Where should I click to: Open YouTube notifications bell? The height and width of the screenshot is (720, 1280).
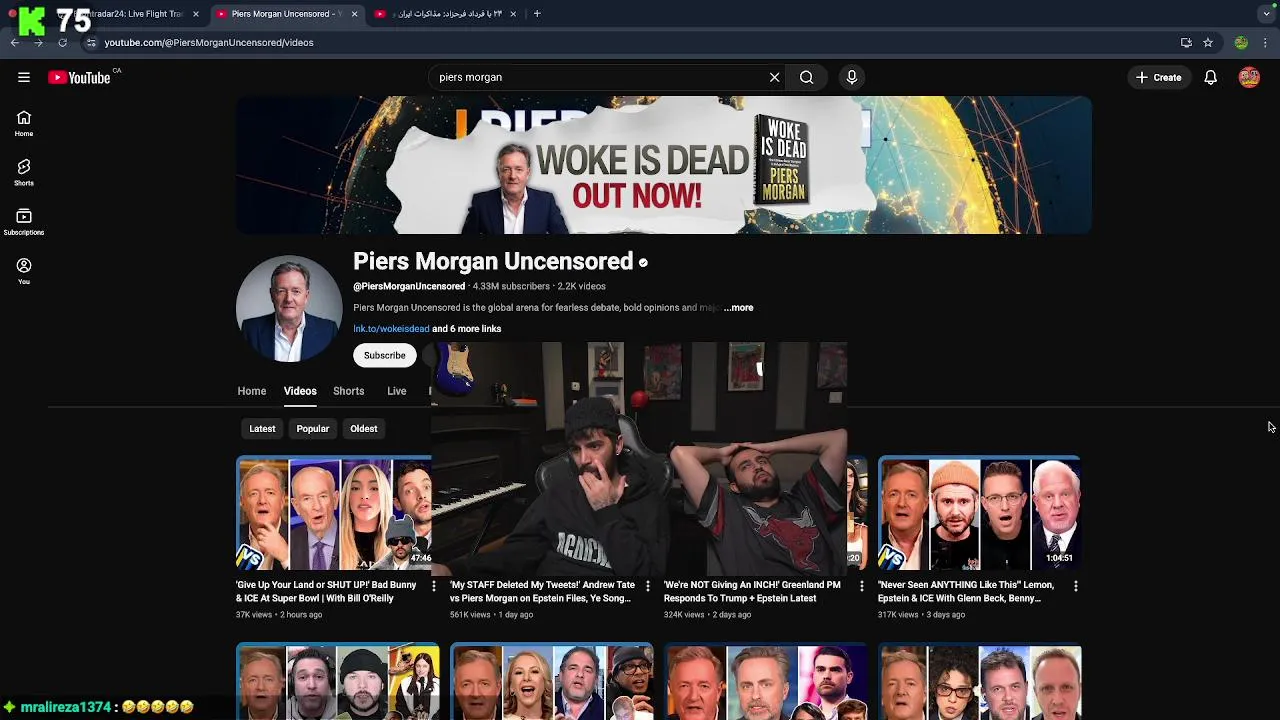click(x=1210, y=77)
